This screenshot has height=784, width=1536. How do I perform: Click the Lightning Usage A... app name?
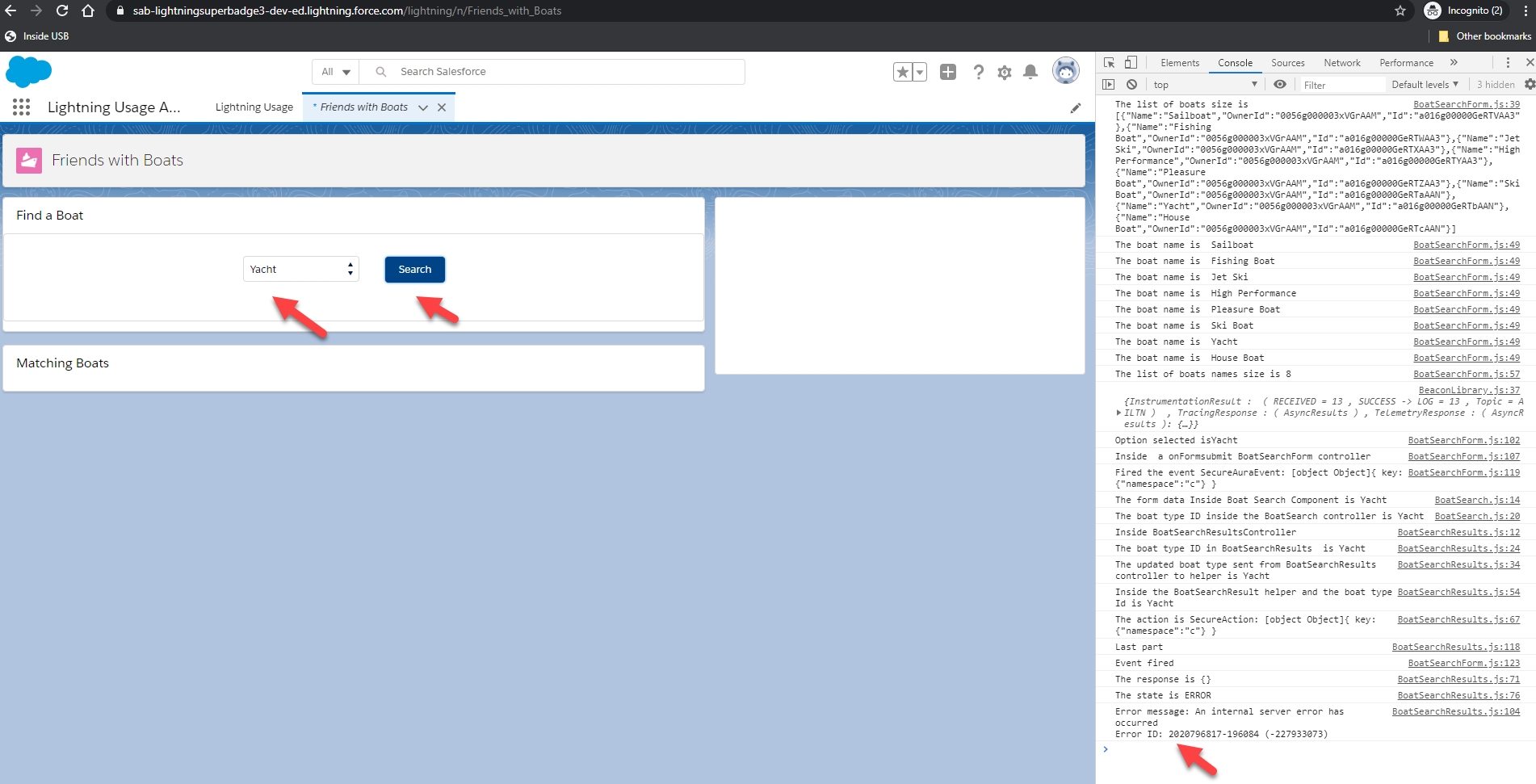click(x=114, y=107)
